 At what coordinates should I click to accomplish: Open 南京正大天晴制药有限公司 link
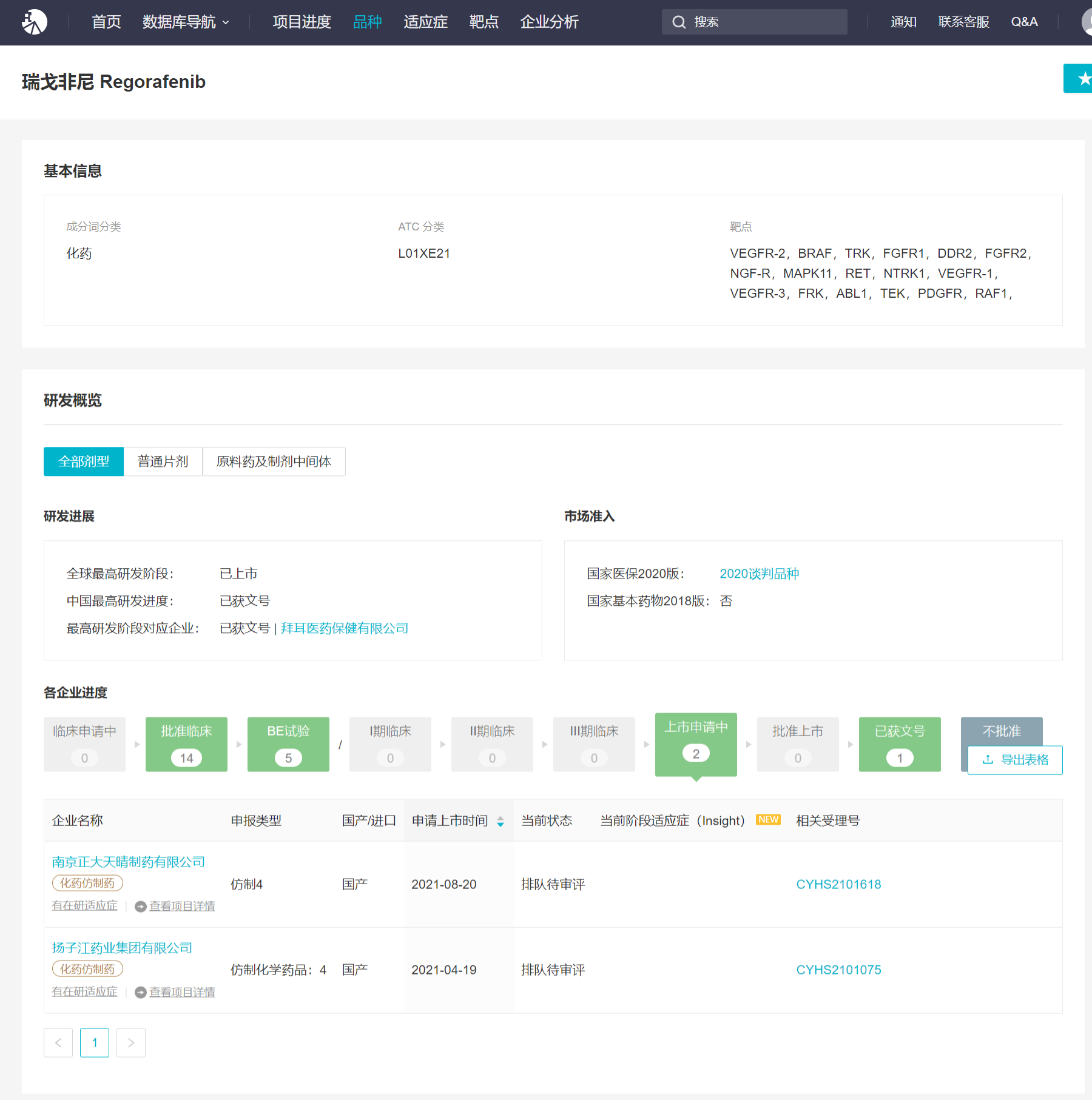(129, 862)
